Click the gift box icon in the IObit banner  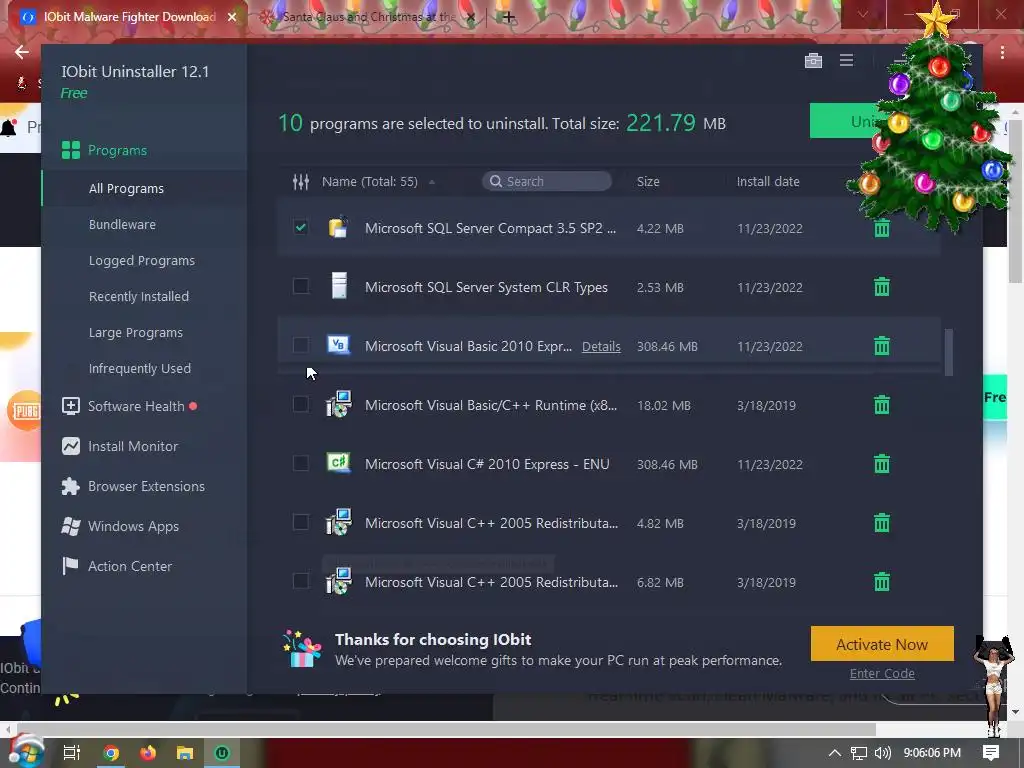coord(302,649)
